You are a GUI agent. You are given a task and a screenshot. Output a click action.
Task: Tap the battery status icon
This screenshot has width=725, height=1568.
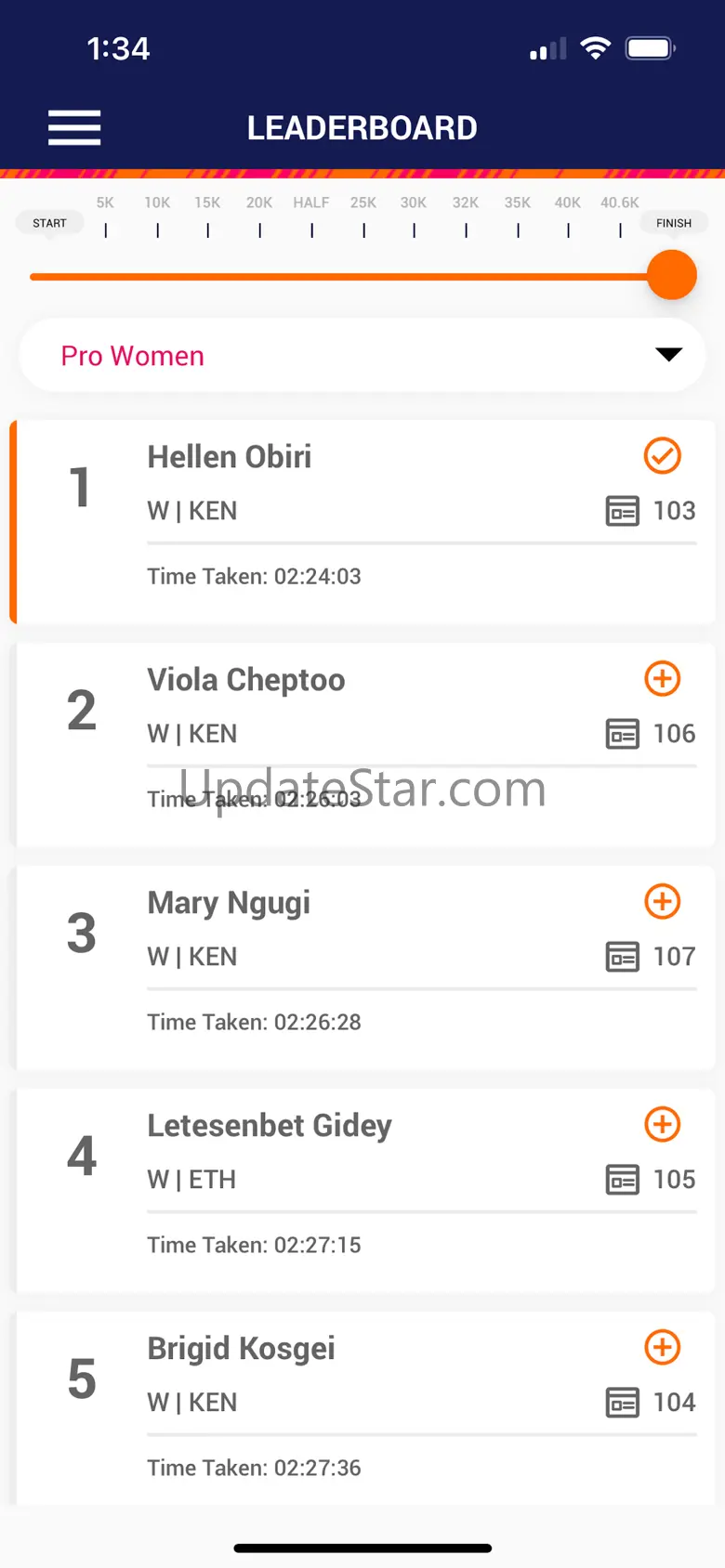tap(650, 48)
